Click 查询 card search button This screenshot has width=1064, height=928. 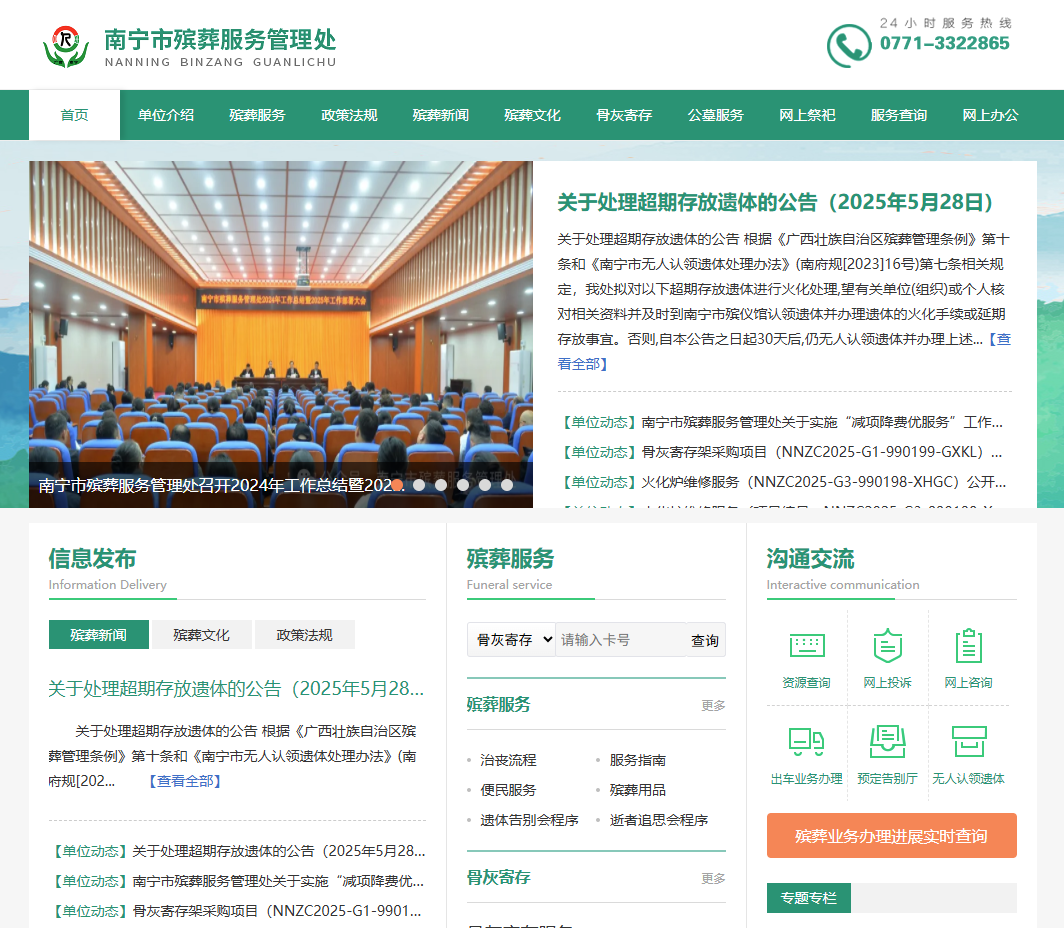pyautogui.click(x=705, y=640)
